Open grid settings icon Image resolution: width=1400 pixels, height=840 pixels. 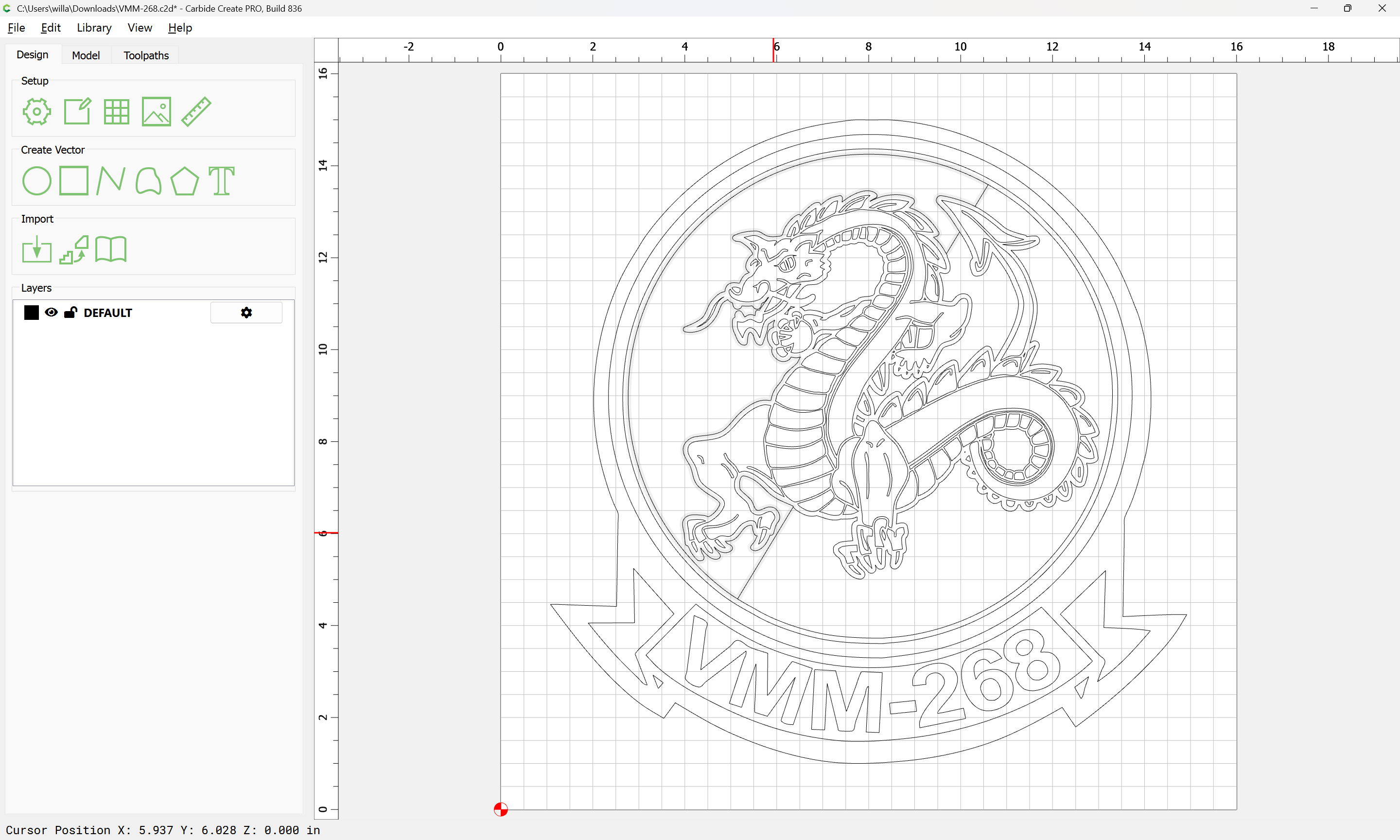117,111
